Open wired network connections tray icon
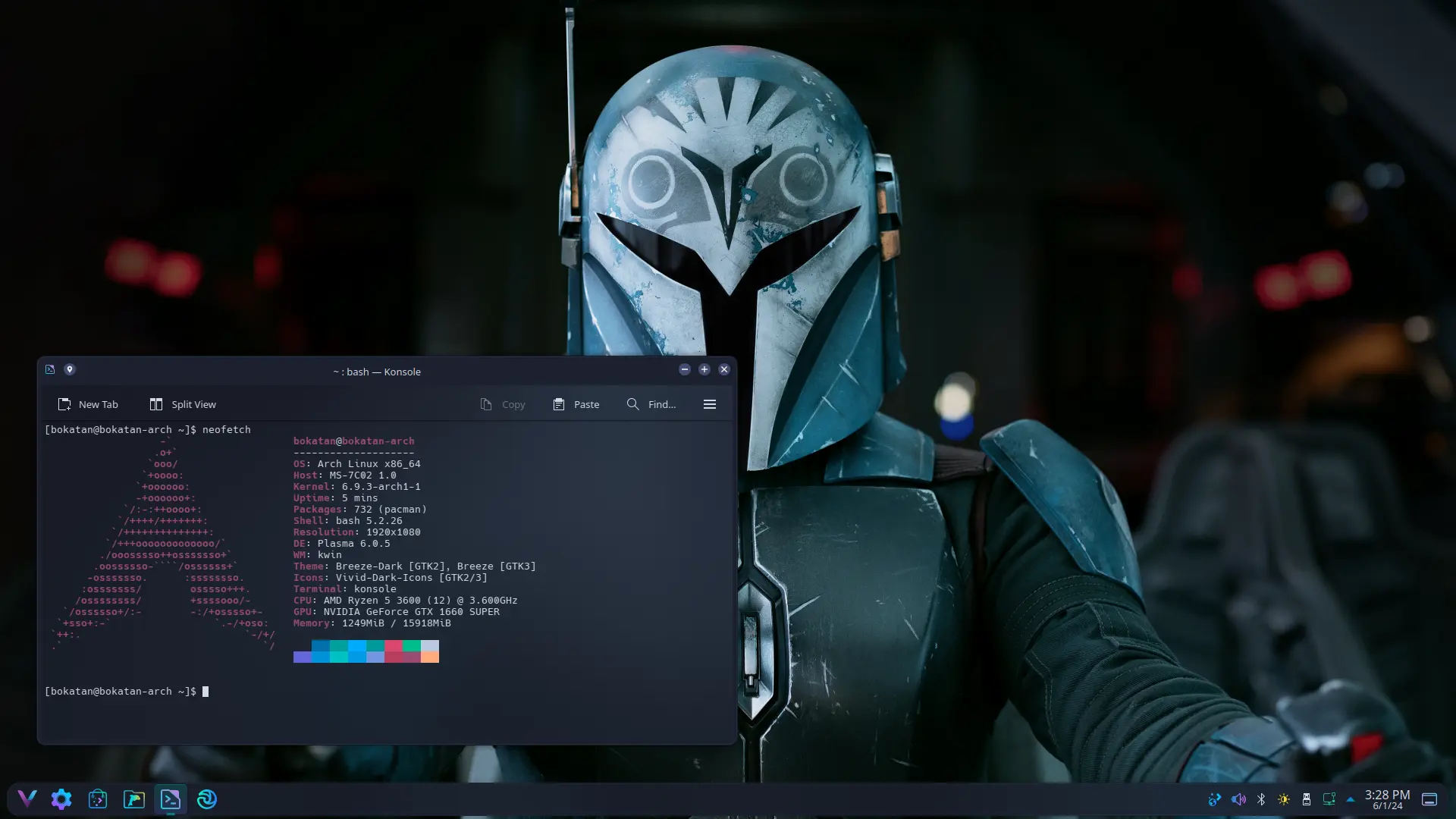1456x819 pixels. coord(1329,799)
